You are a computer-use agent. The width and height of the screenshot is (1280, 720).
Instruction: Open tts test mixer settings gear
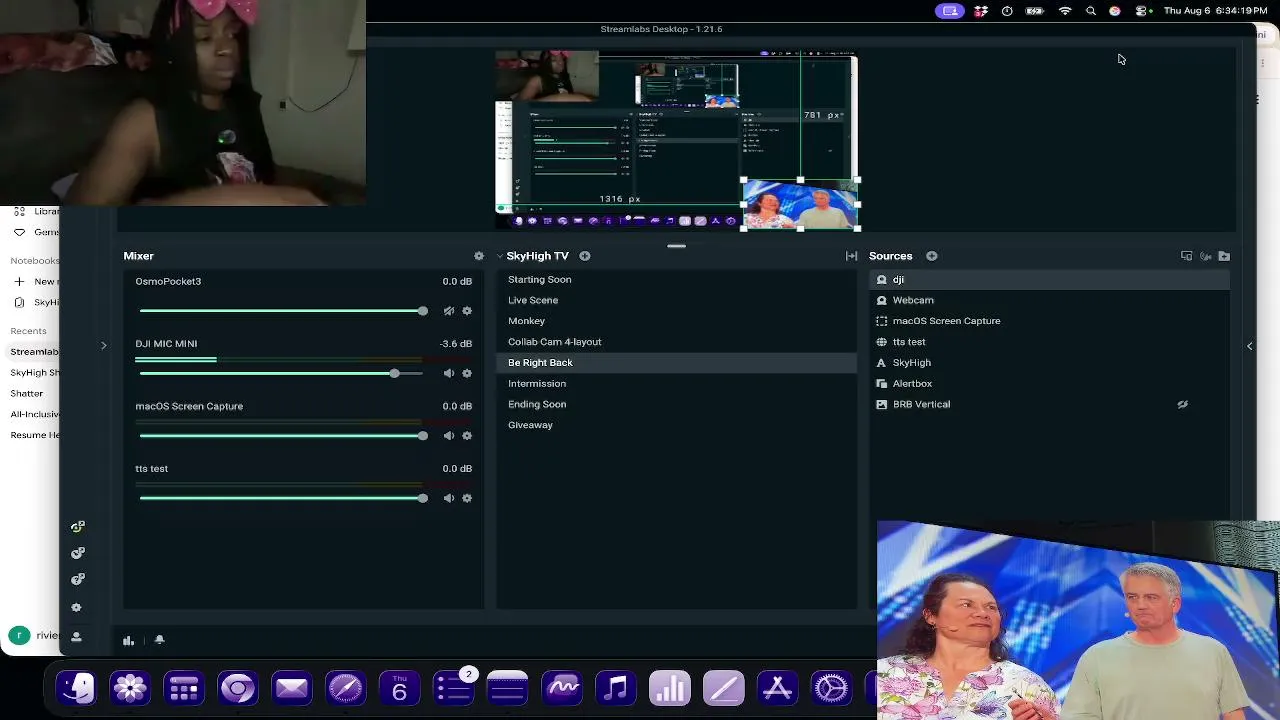point(467,498)
